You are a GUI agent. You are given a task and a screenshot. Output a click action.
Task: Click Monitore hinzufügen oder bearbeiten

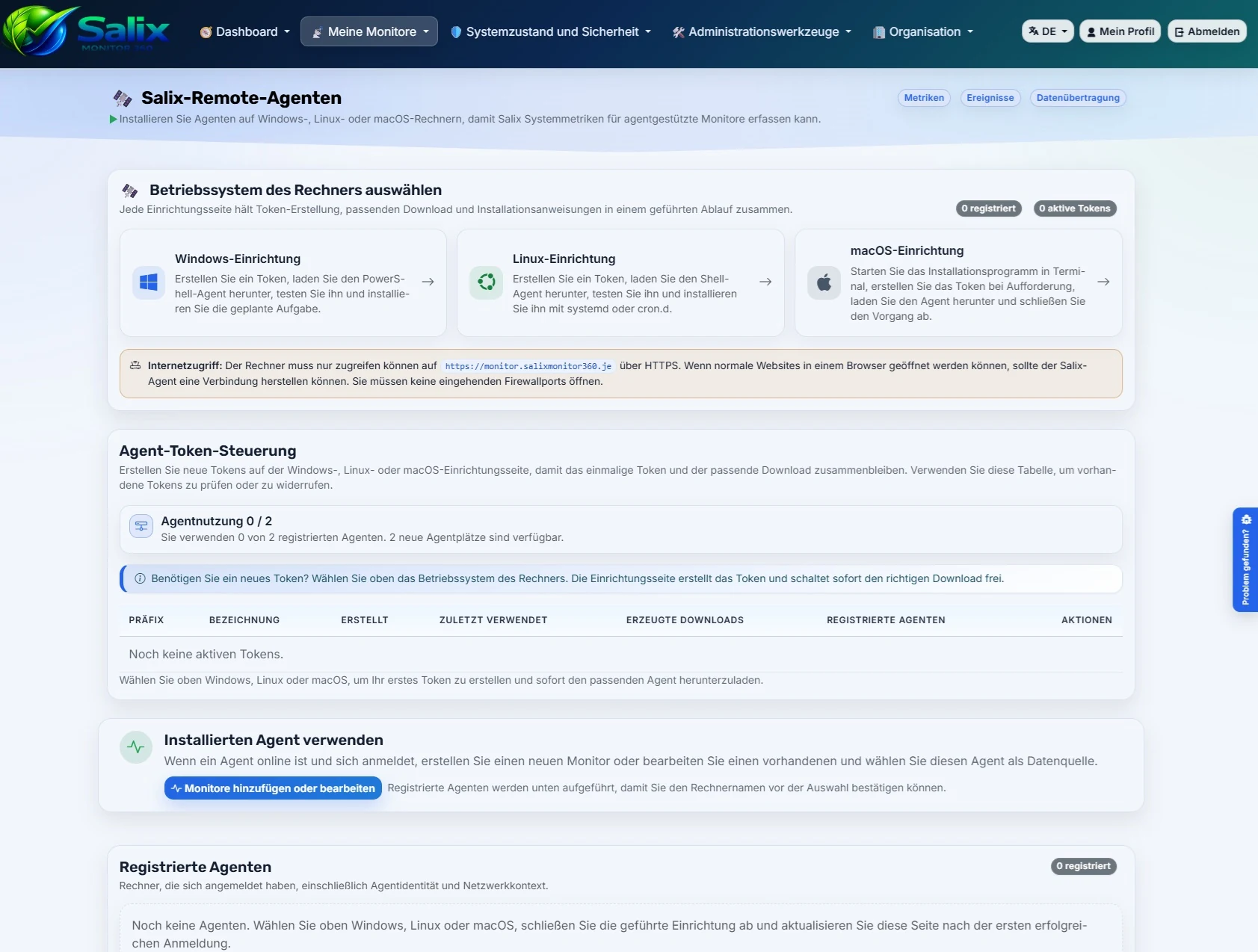click(x=273, y=788)
